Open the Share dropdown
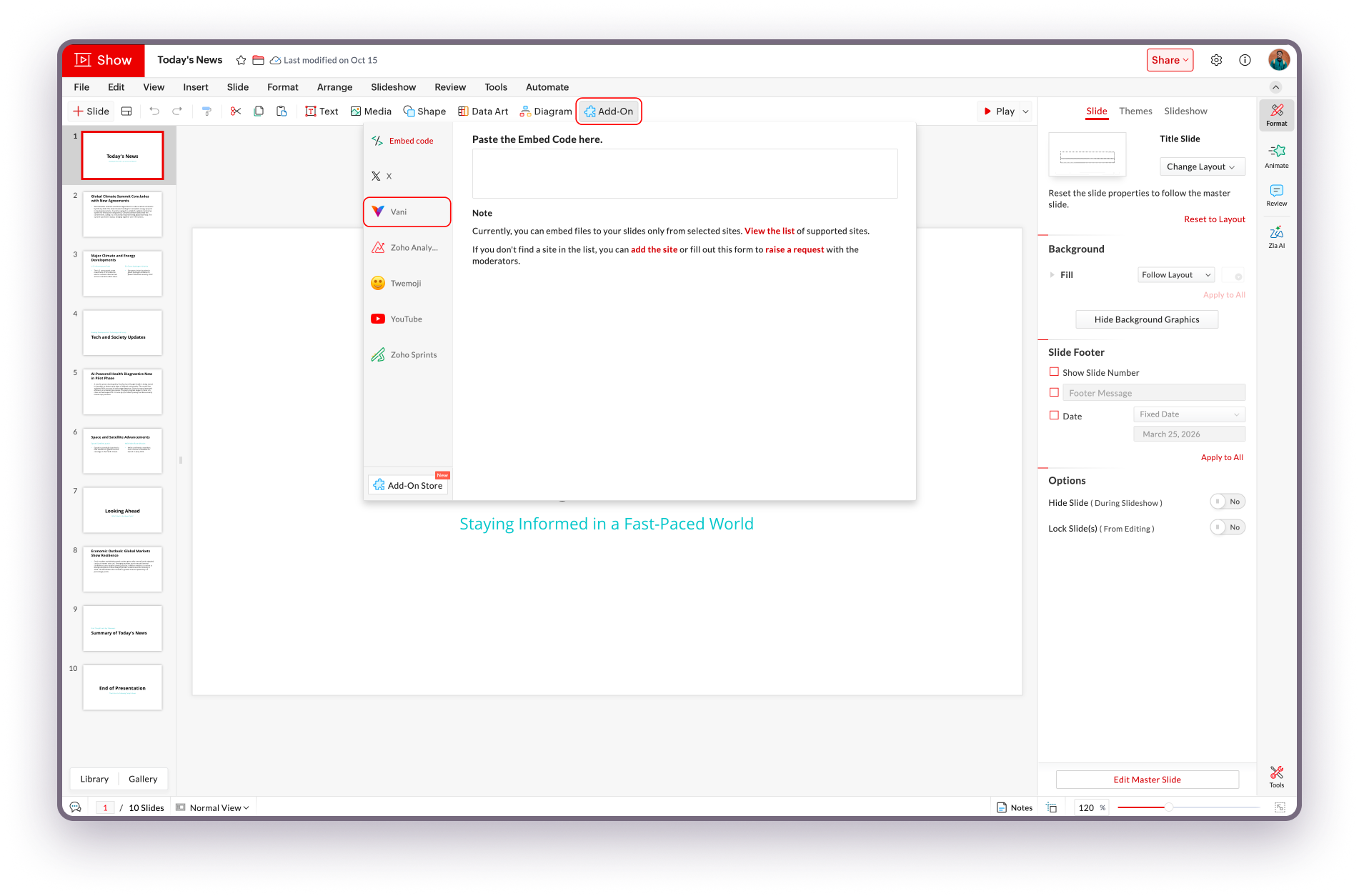This screenshot has height=896, width=1359. coord(1170,60)
